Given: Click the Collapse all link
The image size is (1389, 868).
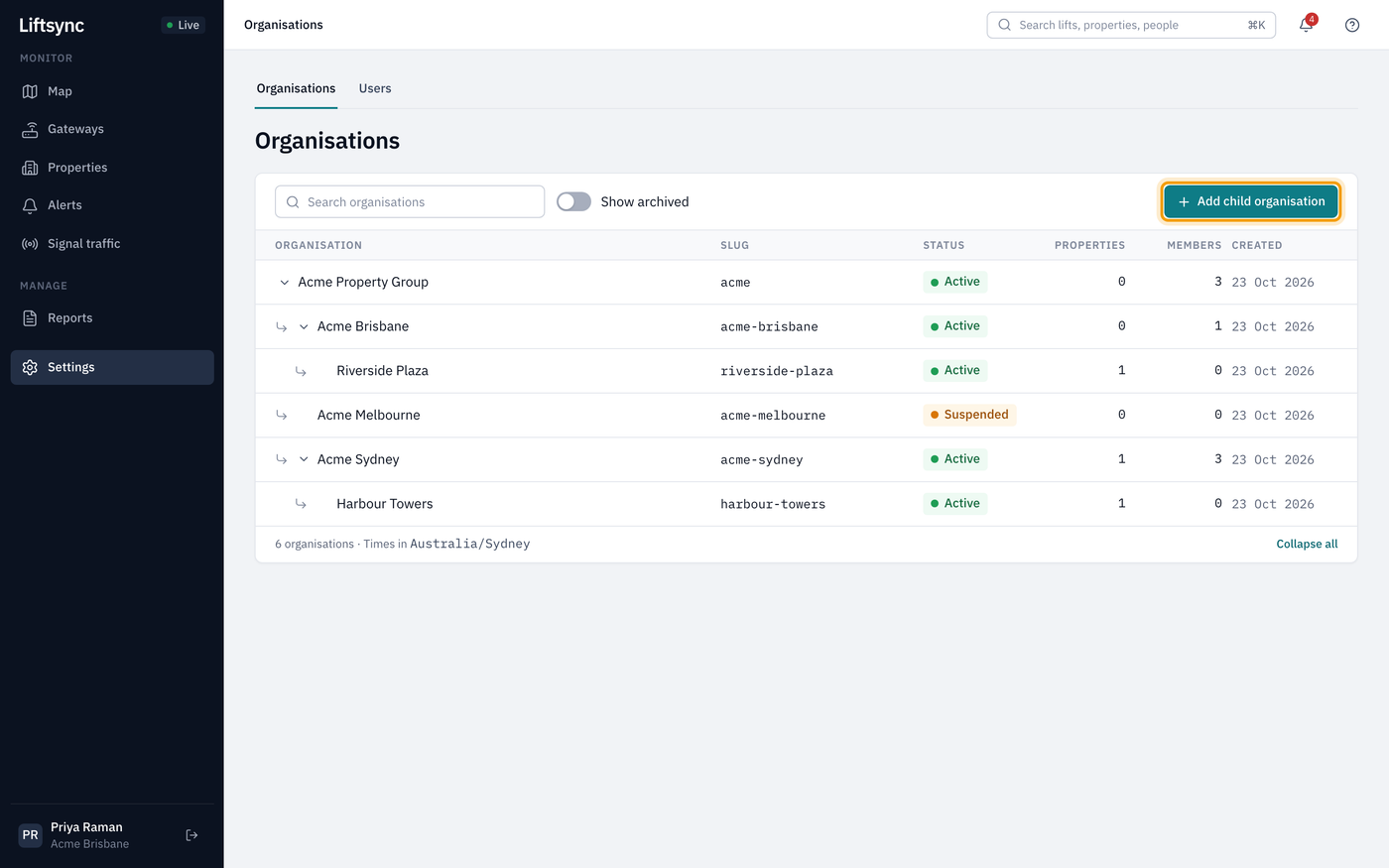Looking at the screenshot, I should 1307,545.
